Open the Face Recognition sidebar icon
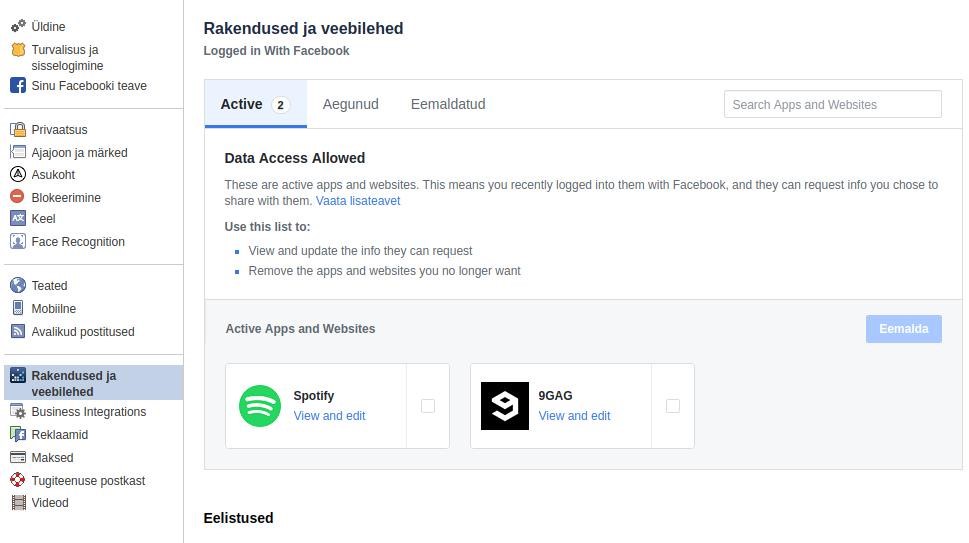 (x=18, y=242)
